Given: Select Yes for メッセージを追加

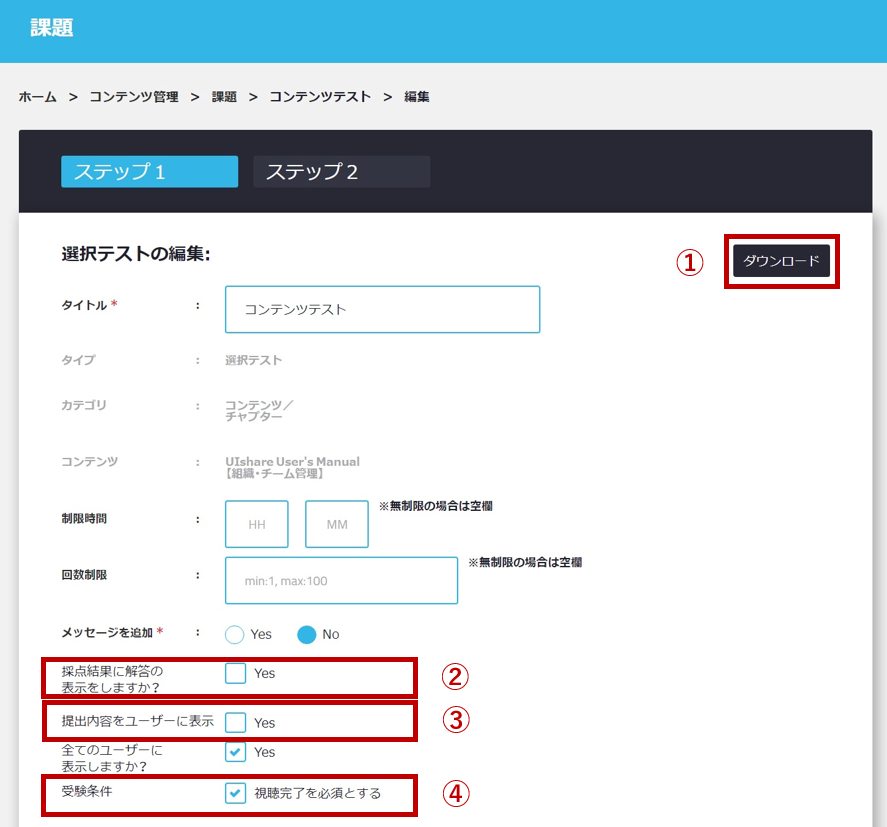Looking at the screenshot, I should click(x=235, y=634).
